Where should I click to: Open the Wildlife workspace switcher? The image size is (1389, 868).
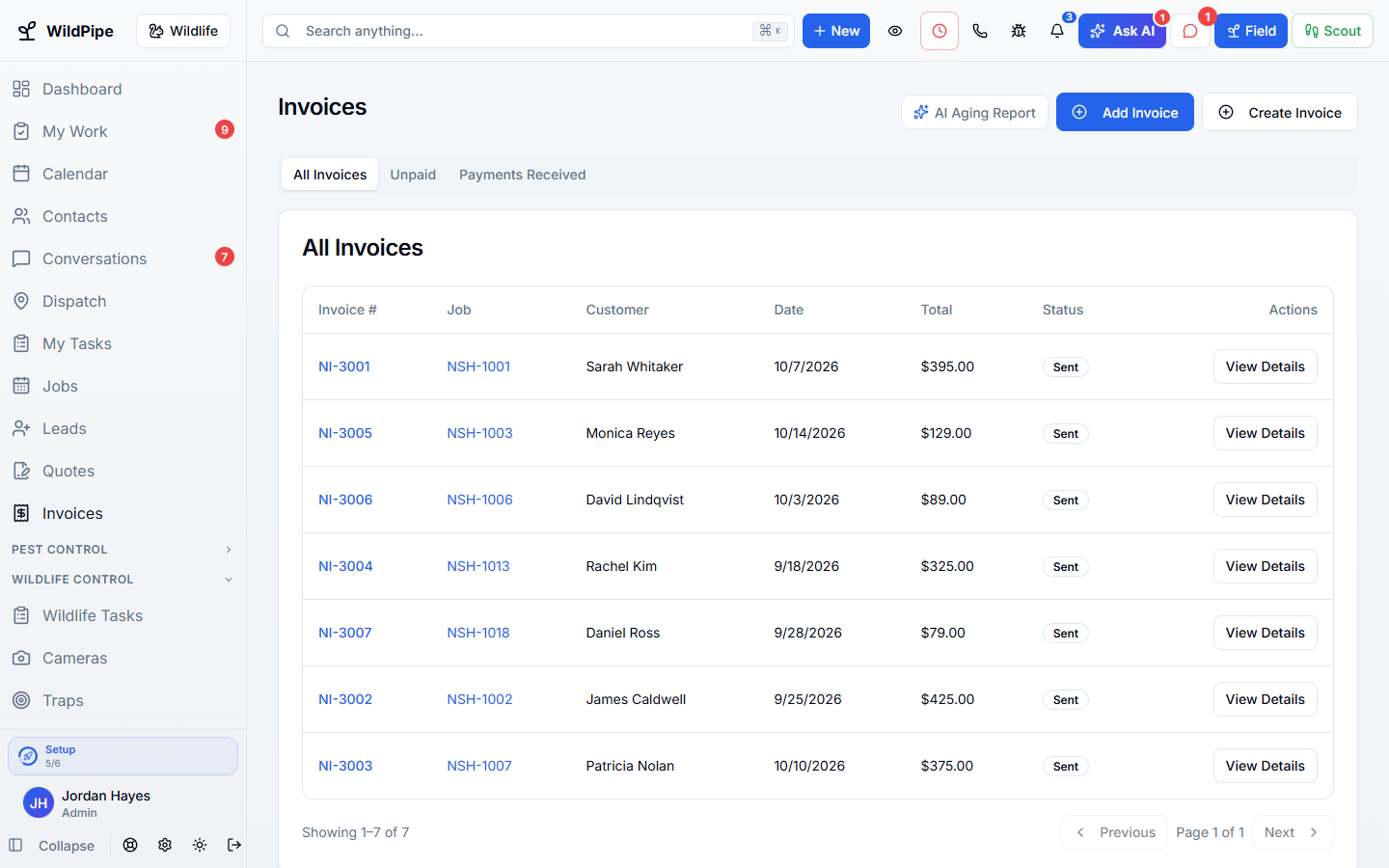coord(183,31)
